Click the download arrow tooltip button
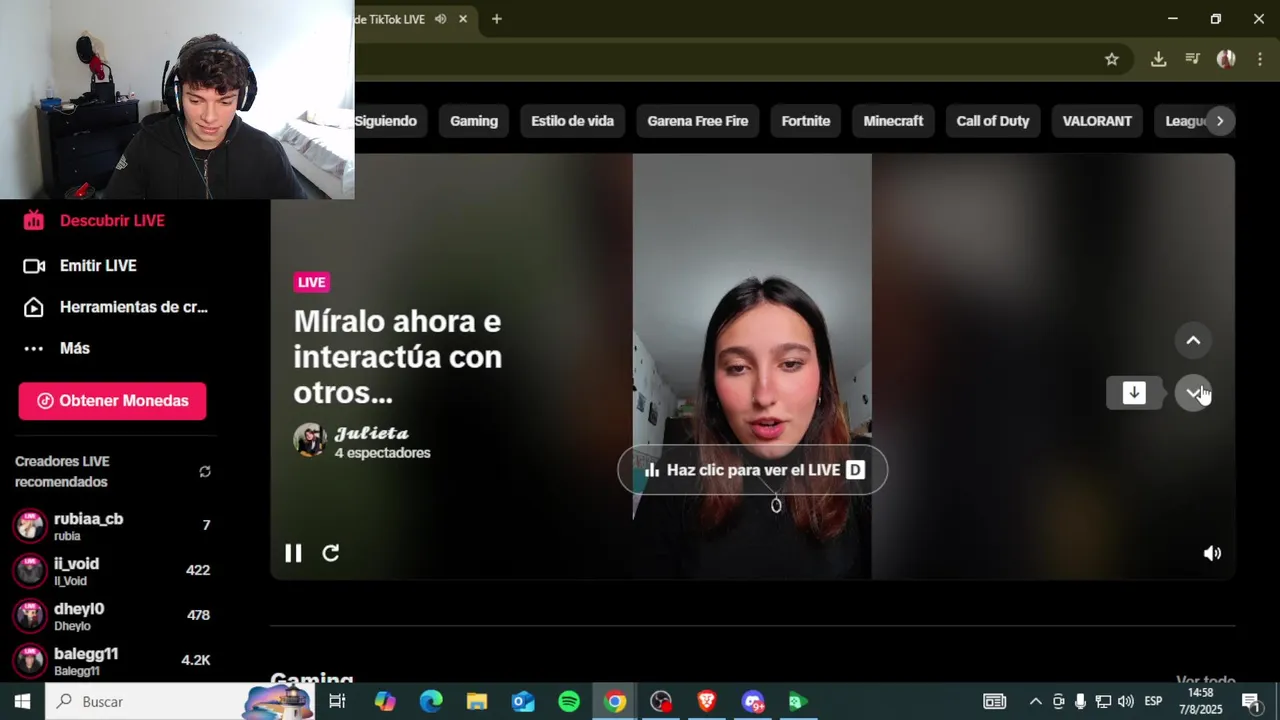Image resolution: width=1280 pixels, height=720 pixels. tap(1134, 393)
